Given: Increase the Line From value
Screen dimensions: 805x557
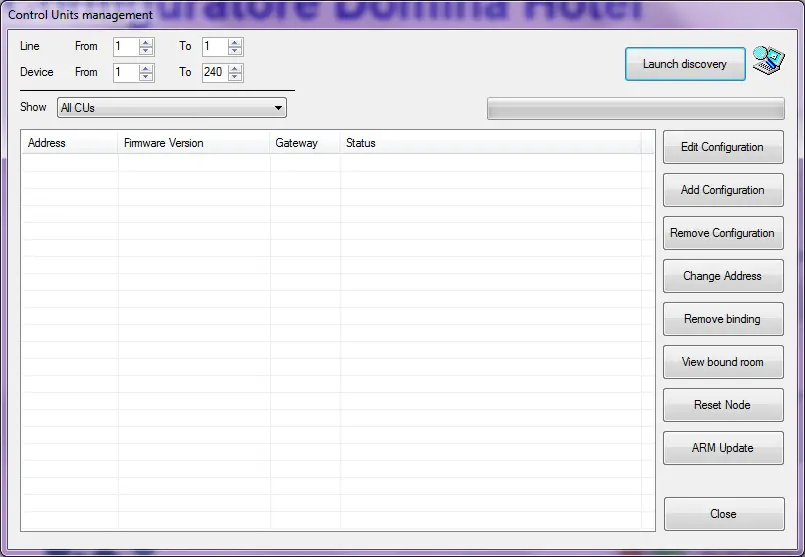Looking at the screenshot, I should pos(146,43).
